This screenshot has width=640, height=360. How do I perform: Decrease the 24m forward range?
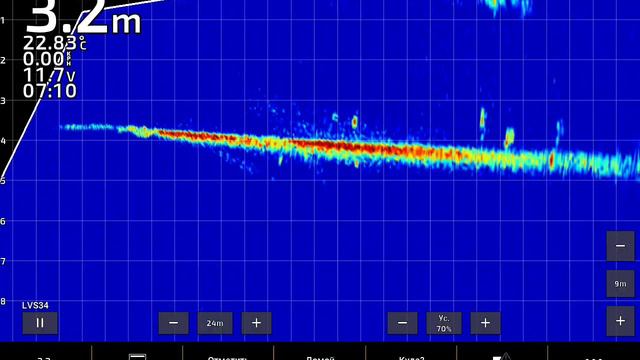(x=173, y=323)
